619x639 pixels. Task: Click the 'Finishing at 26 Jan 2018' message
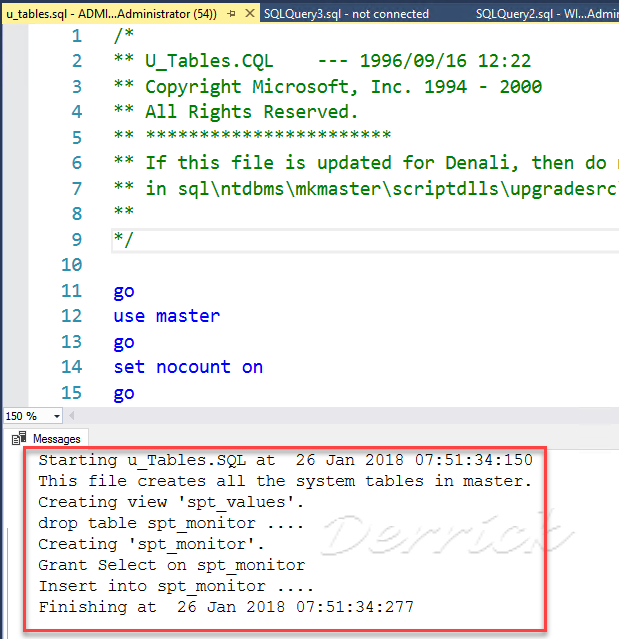tap(226, 607)
